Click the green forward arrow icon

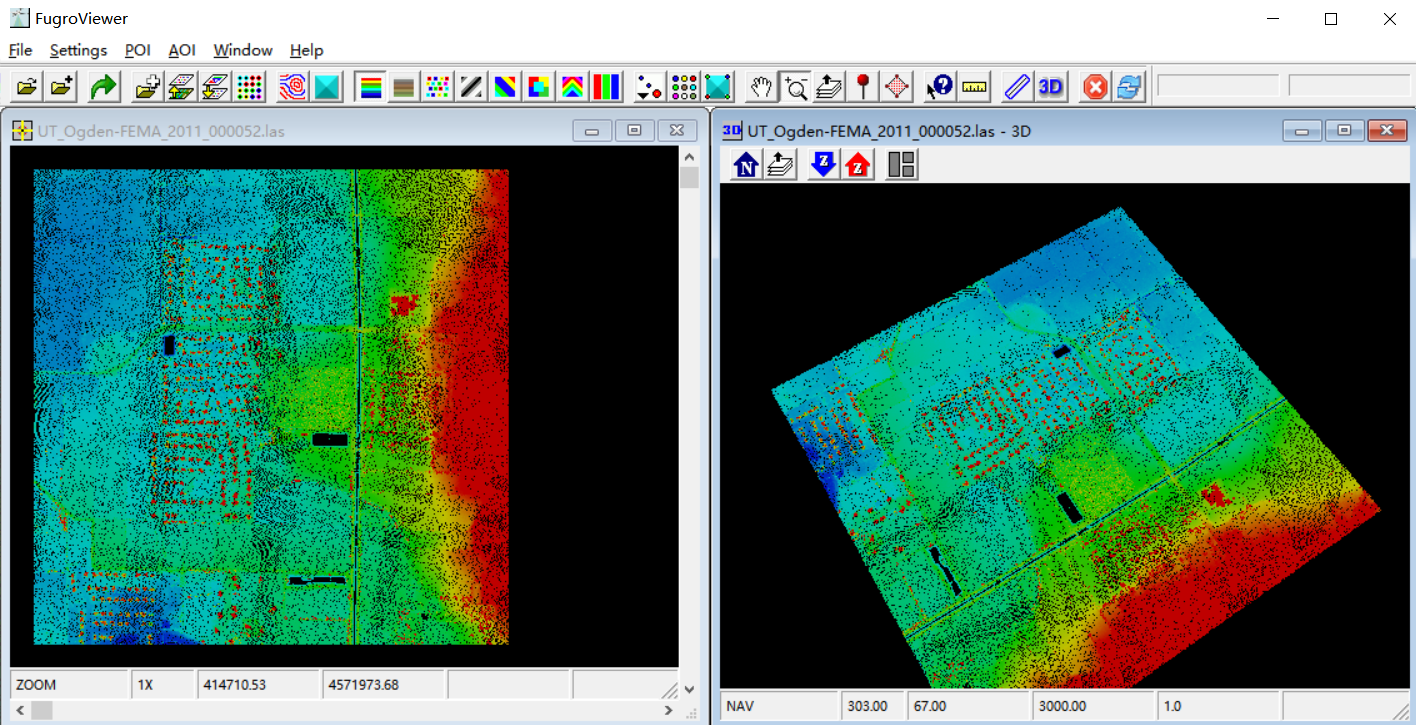click(x=103, y=87)
